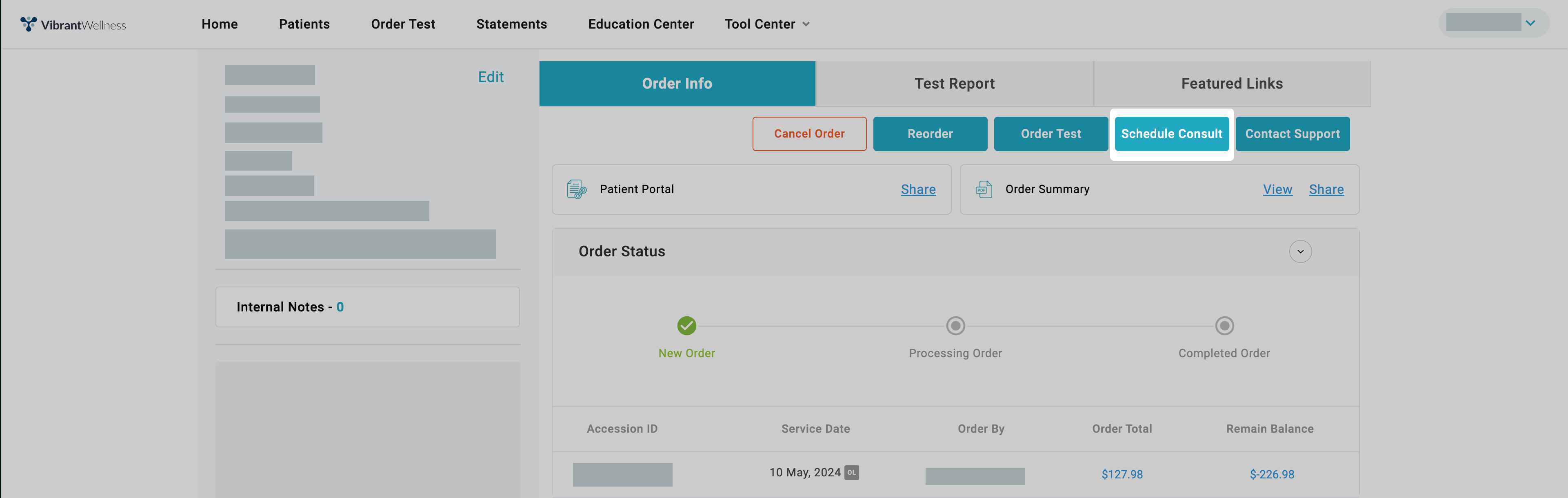Open the Patients menu item

point(304,24)
